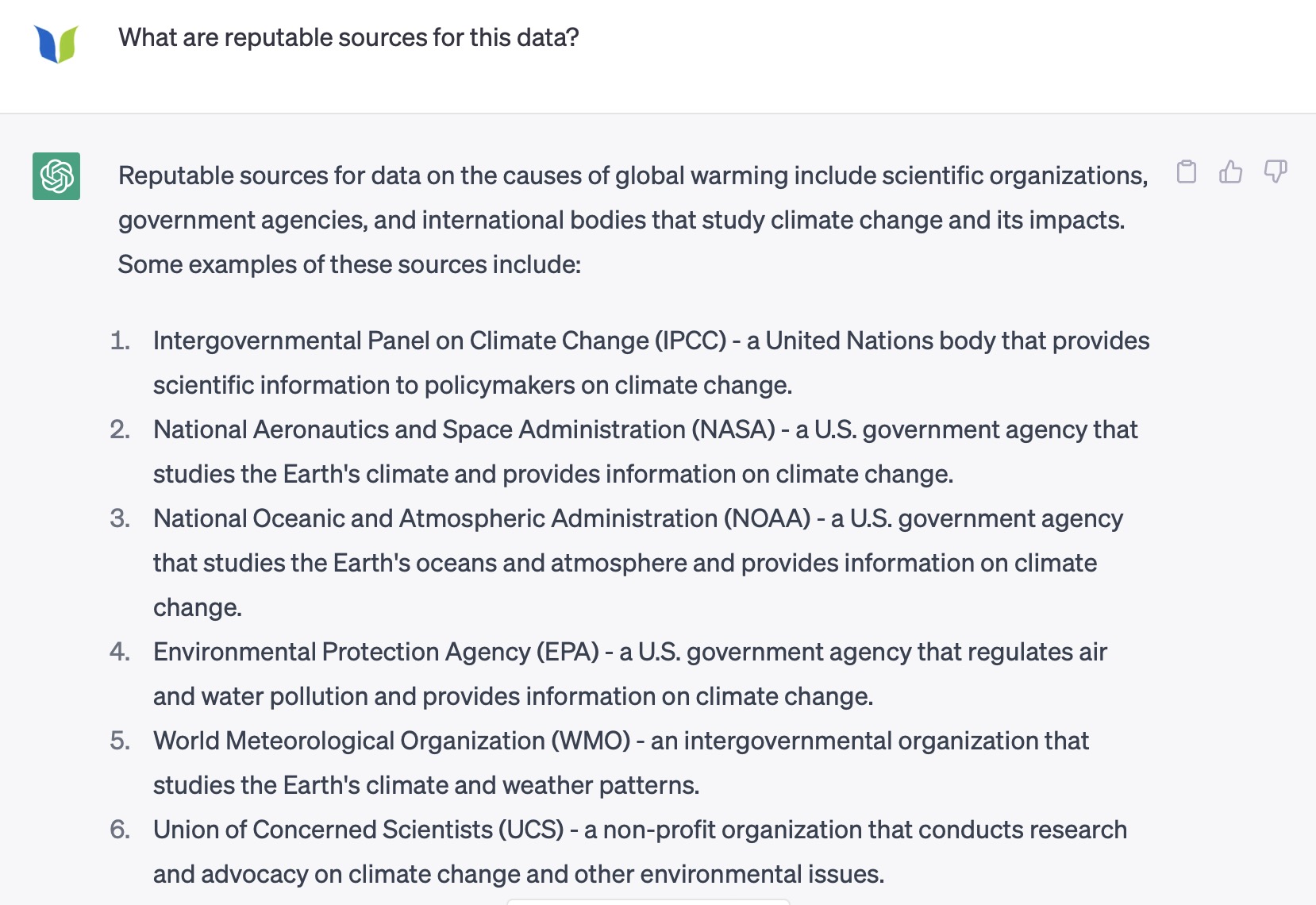
Task: Click the response's opening line about global warming
Action: [x=633, y=175]
